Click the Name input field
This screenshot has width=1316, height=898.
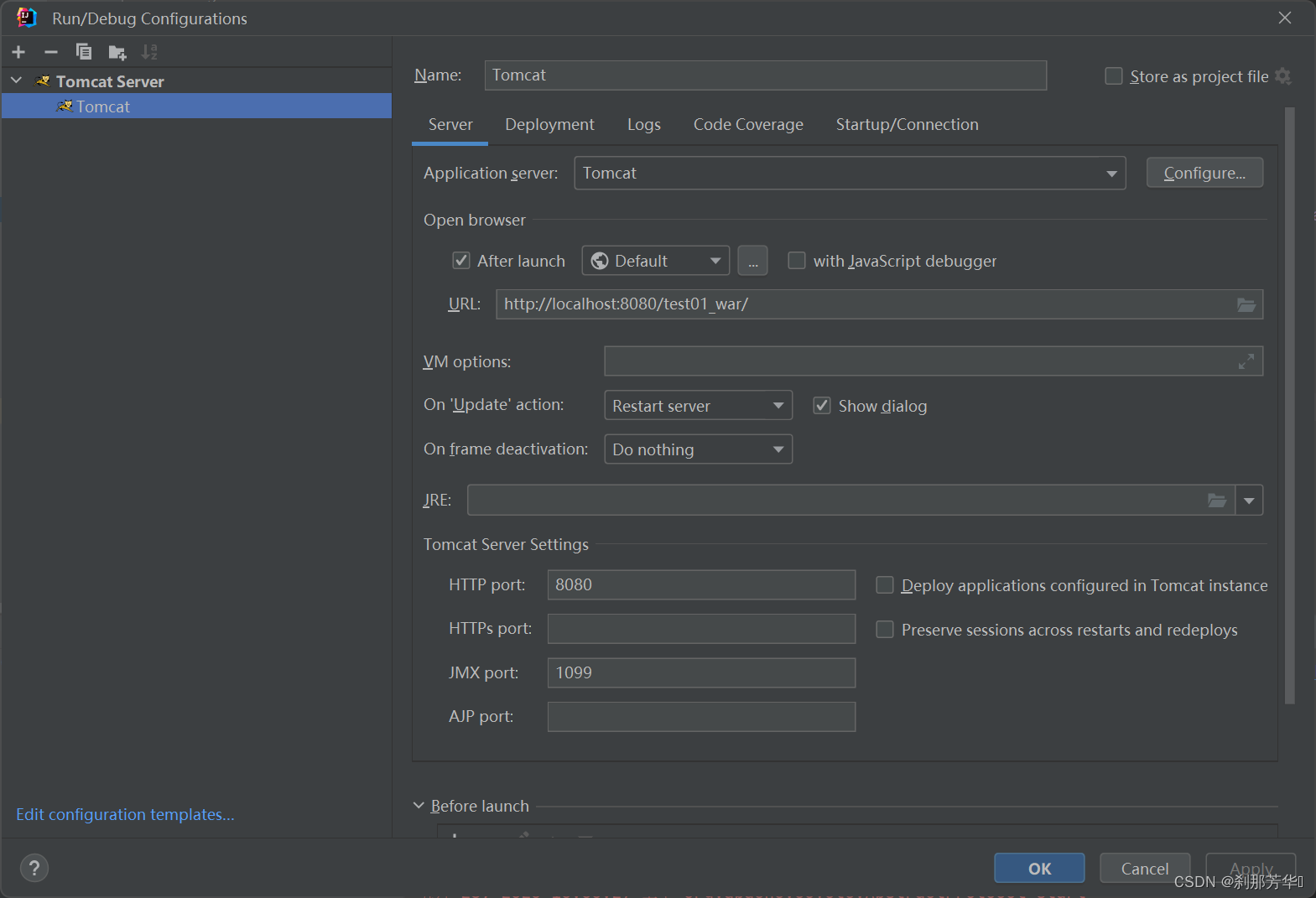[x=765, y=75]
